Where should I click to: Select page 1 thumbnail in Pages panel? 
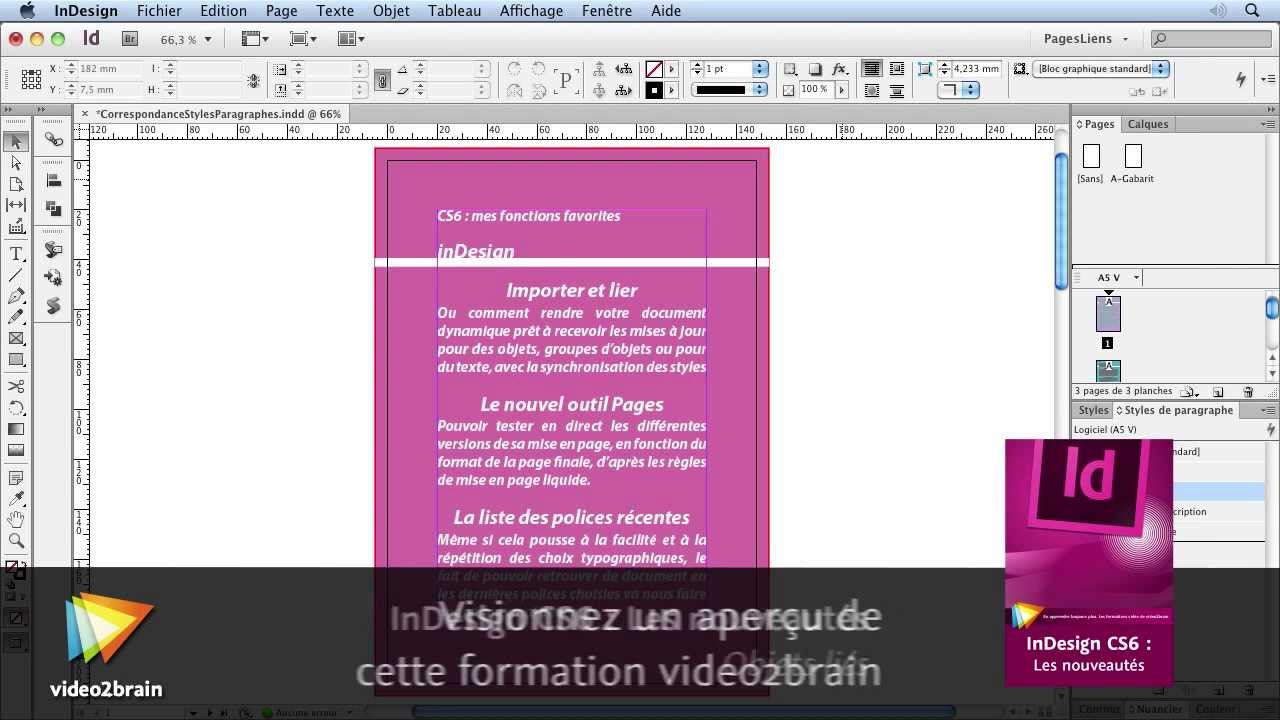1108,314
